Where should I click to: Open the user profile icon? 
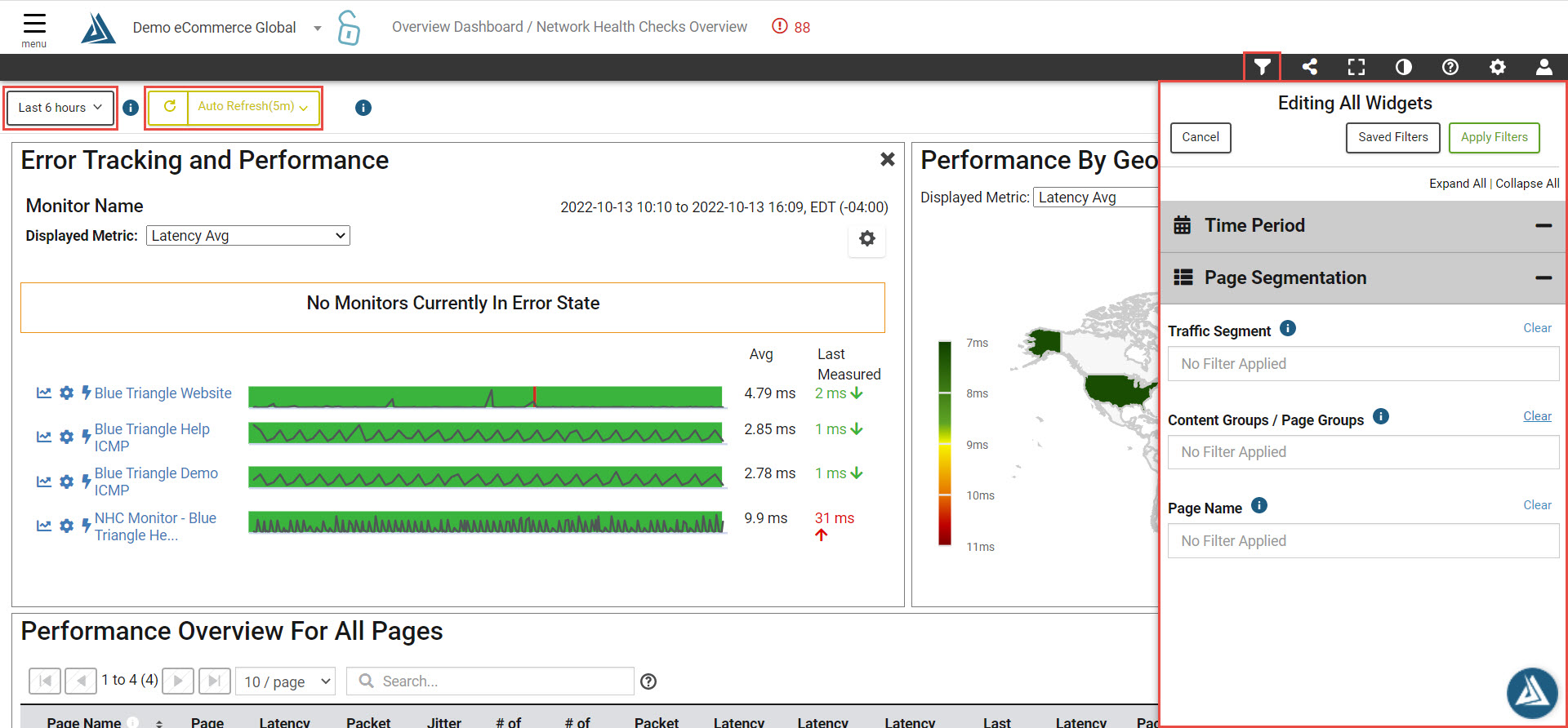click(x=1544, y=67)
